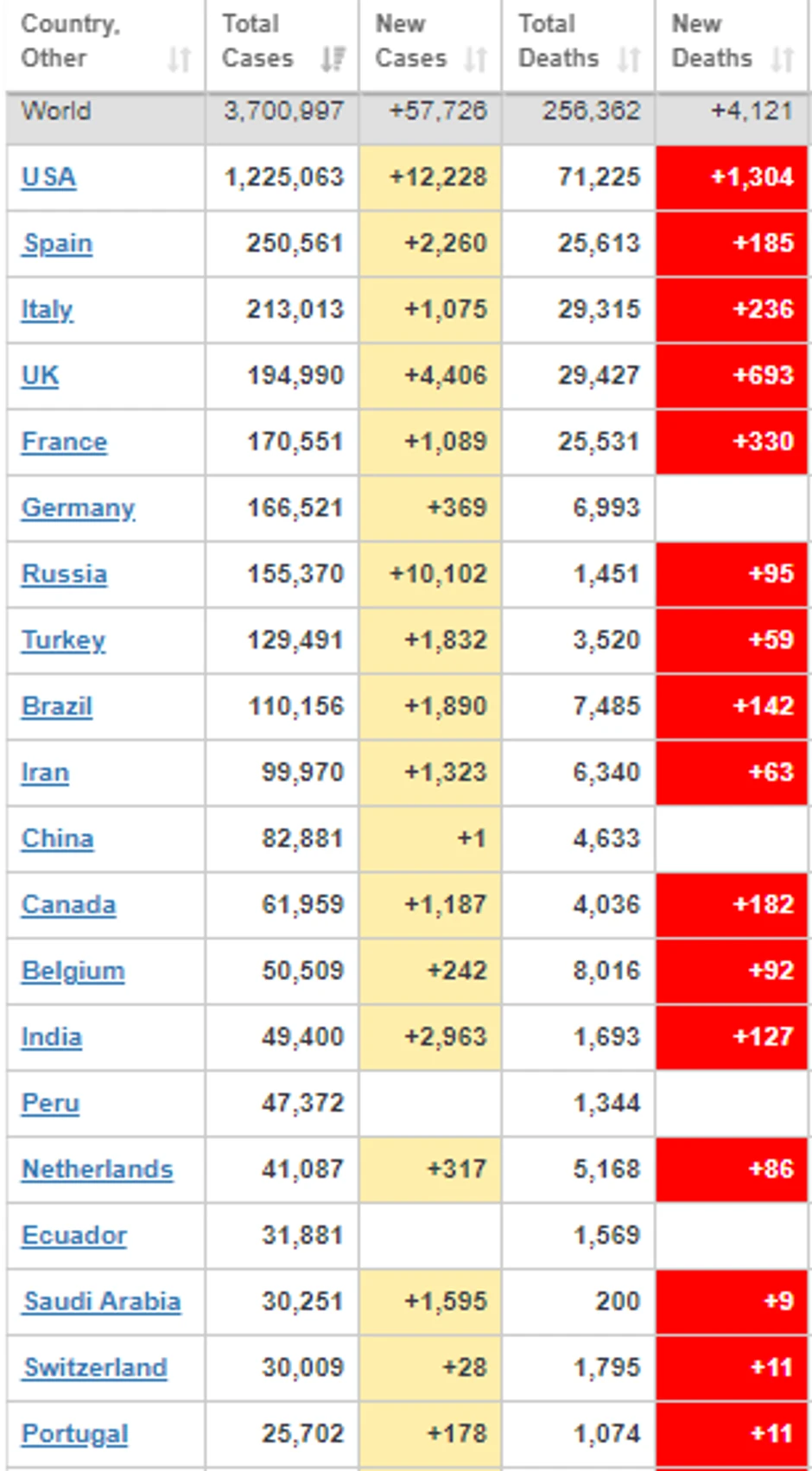Image resolution: width=812 pixels, height=1471 pixels.
Task: Select the Brazil link
Action: [57, 706]
